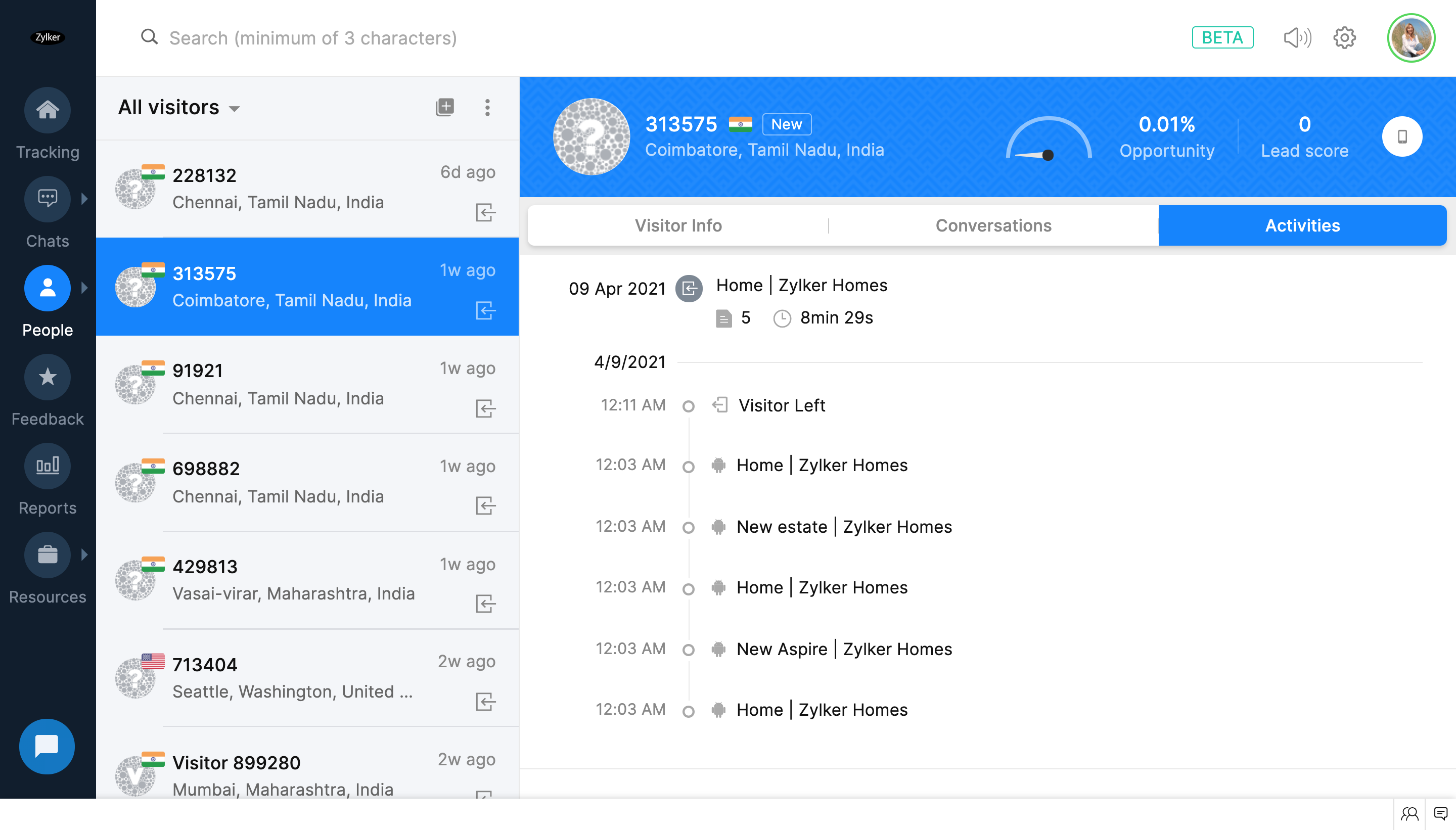Click the add visitor icon beside All visitors
Image resolution: width=1456 pixels, height=830 pixels.
coord(445,107)
